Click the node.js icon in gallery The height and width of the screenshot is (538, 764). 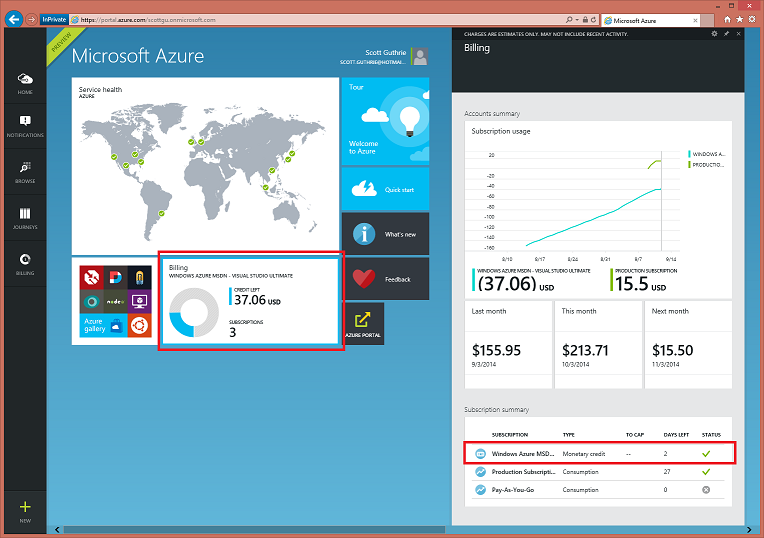coord(115,302)
